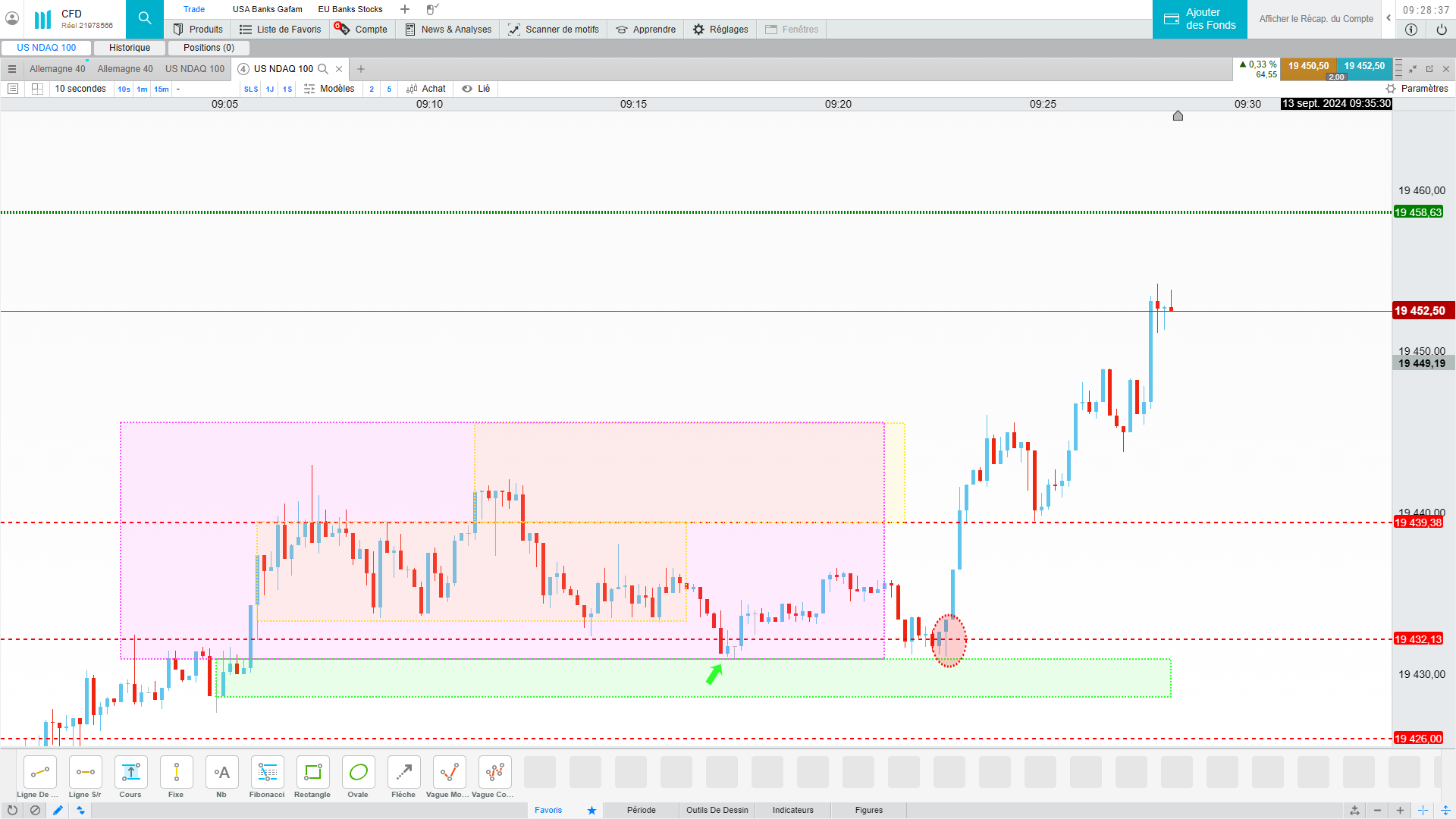Select the Fibonacci drawing tool
This screenshot has height=819, width=1456.
[x=267, y=773]
